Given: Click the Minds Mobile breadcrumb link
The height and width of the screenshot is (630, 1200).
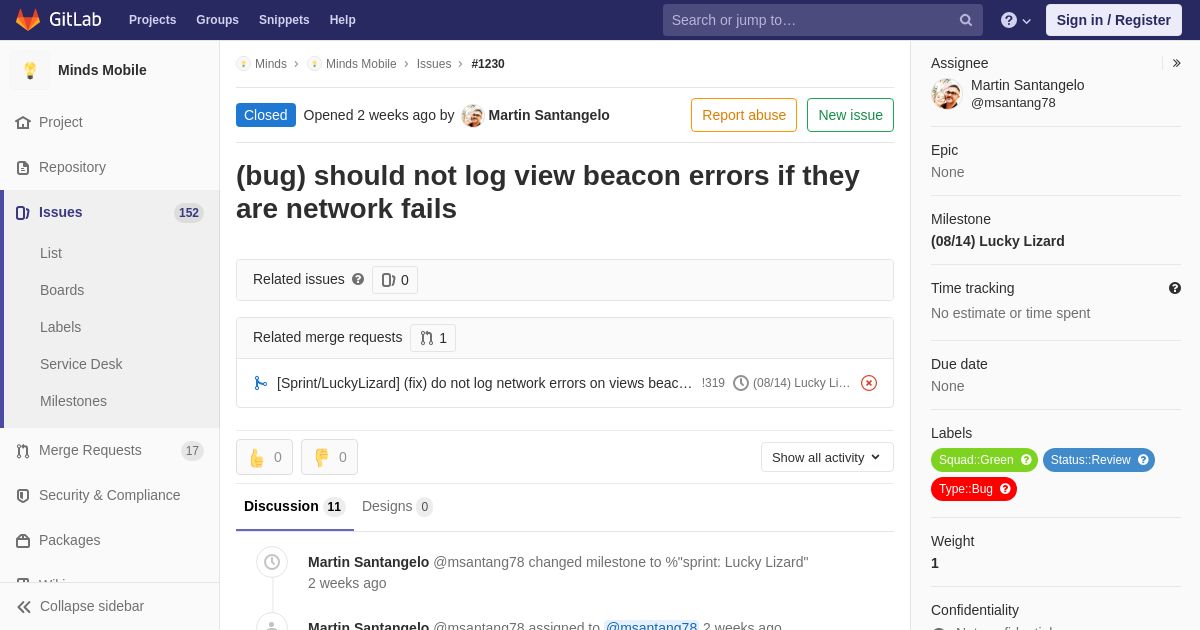Looking at the screenshot, I should click(x=361, y=64).
